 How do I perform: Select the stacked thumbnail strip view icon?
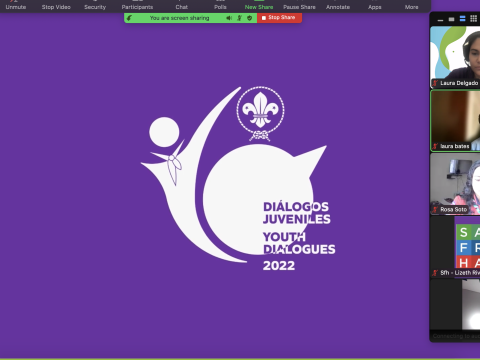(x=462, y=19)
